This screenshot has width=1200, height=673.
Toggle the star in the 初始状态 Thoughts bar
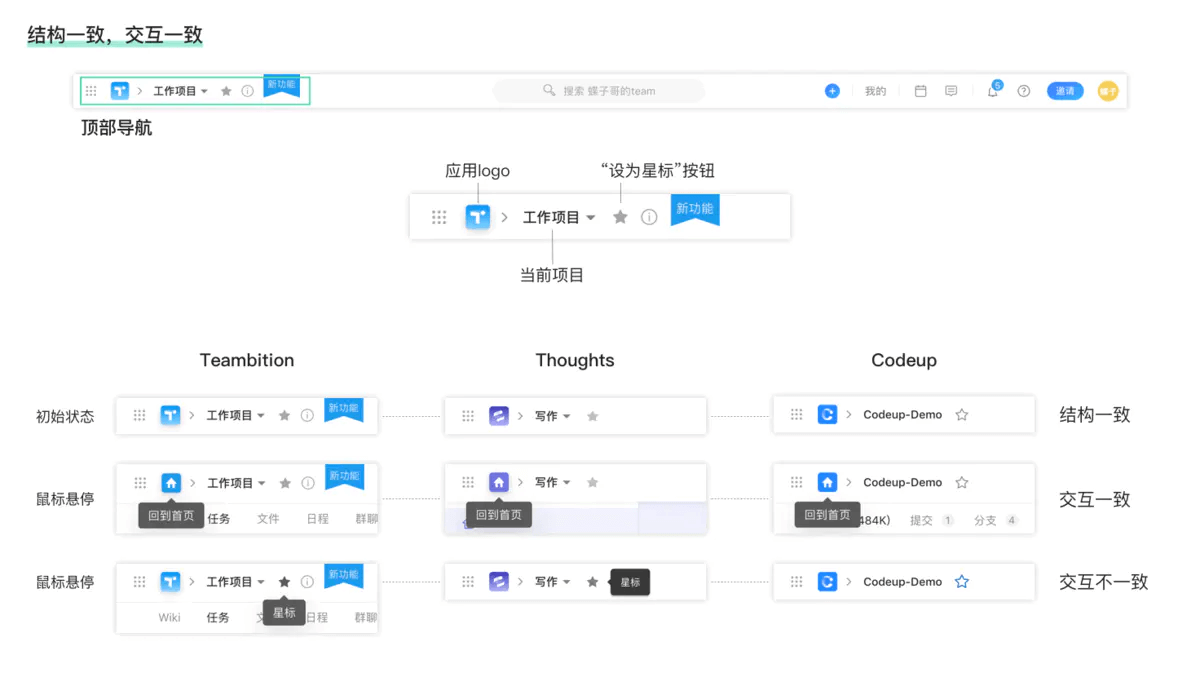click(592, 416)
